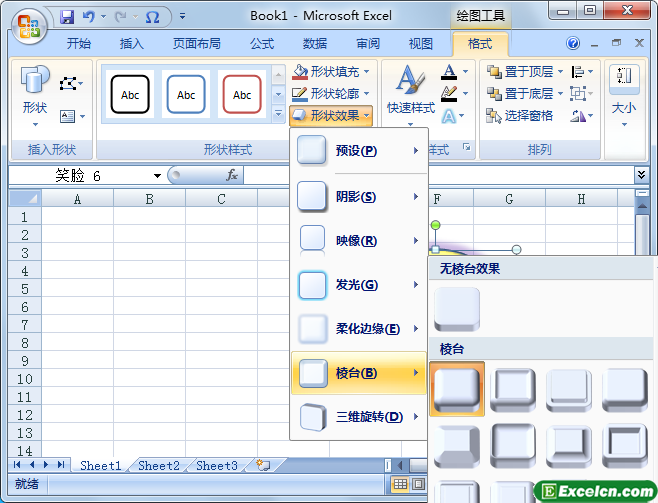The image size is (658, 503).
Task: Click the 置于顶层 button
Action: [x=519, y=72]
